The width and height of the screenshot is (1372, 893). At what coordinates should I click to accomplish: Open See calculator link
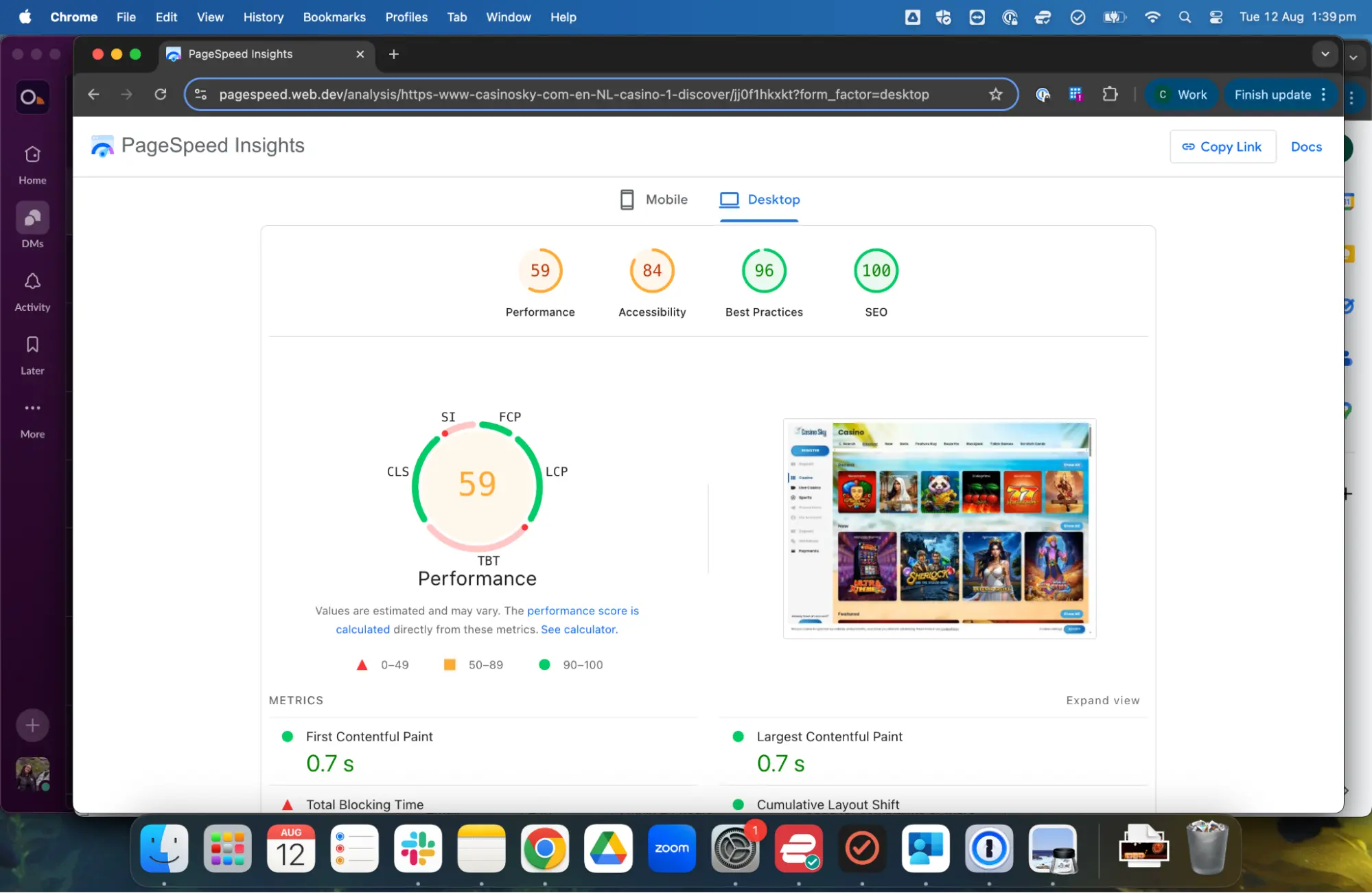pos(579,629)
